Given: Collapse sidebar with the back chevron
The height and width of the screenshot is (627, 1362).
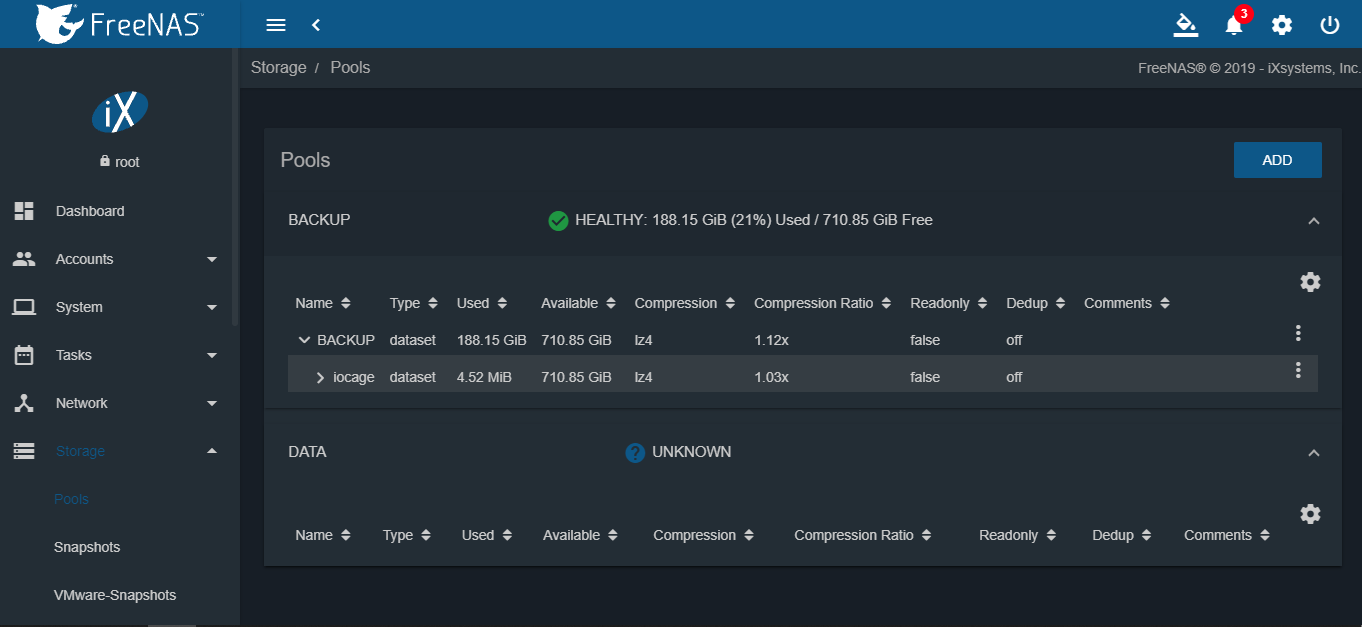Looking at the screenshot, I should [316, 25].
